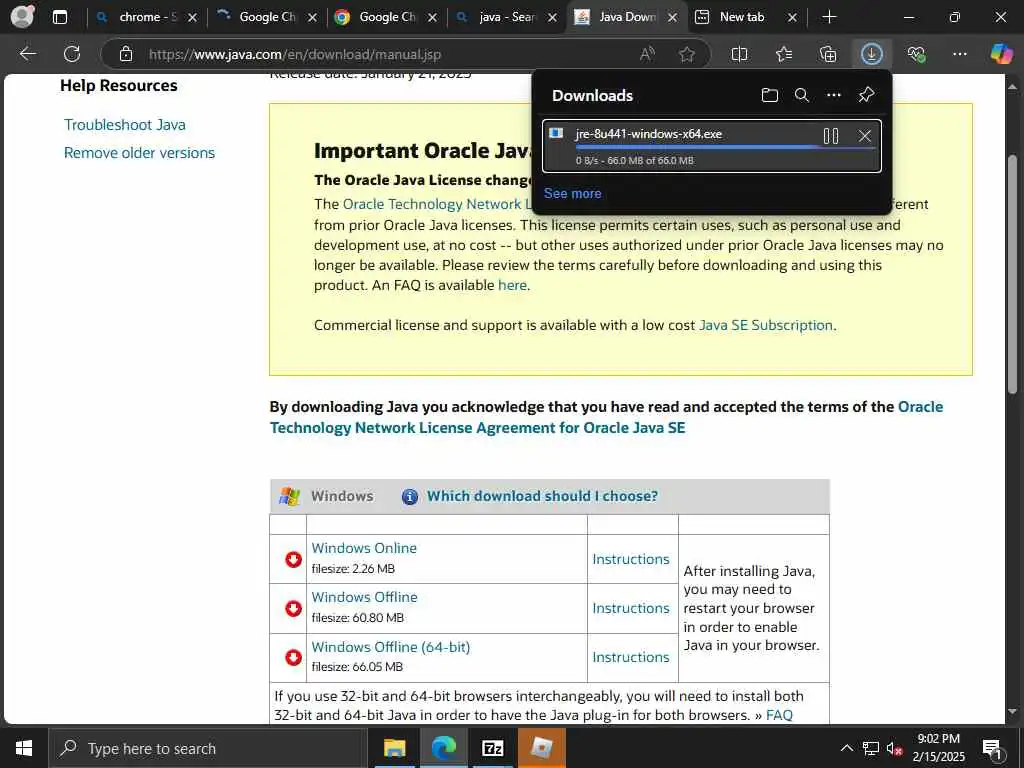Close the java - Search tab
This screenshot has height=768, width=1024.
(552, 18)
